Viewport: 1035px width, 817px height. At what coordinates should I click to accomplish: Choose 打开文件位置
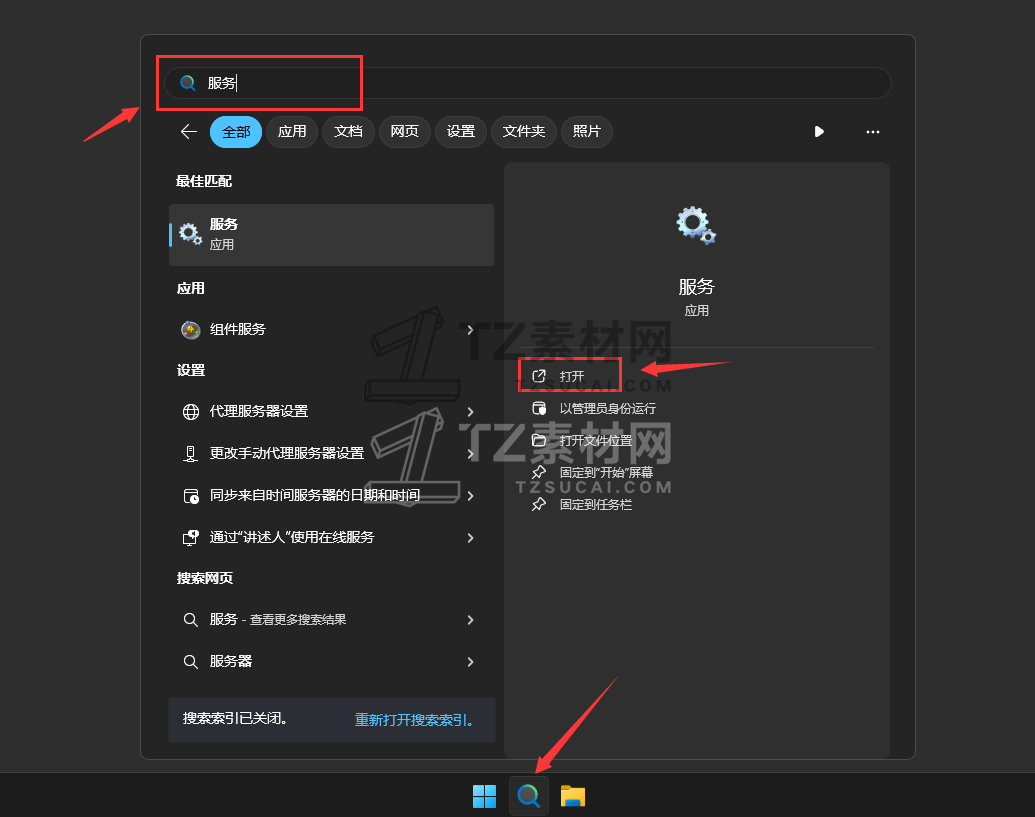(x=595, y=441)
